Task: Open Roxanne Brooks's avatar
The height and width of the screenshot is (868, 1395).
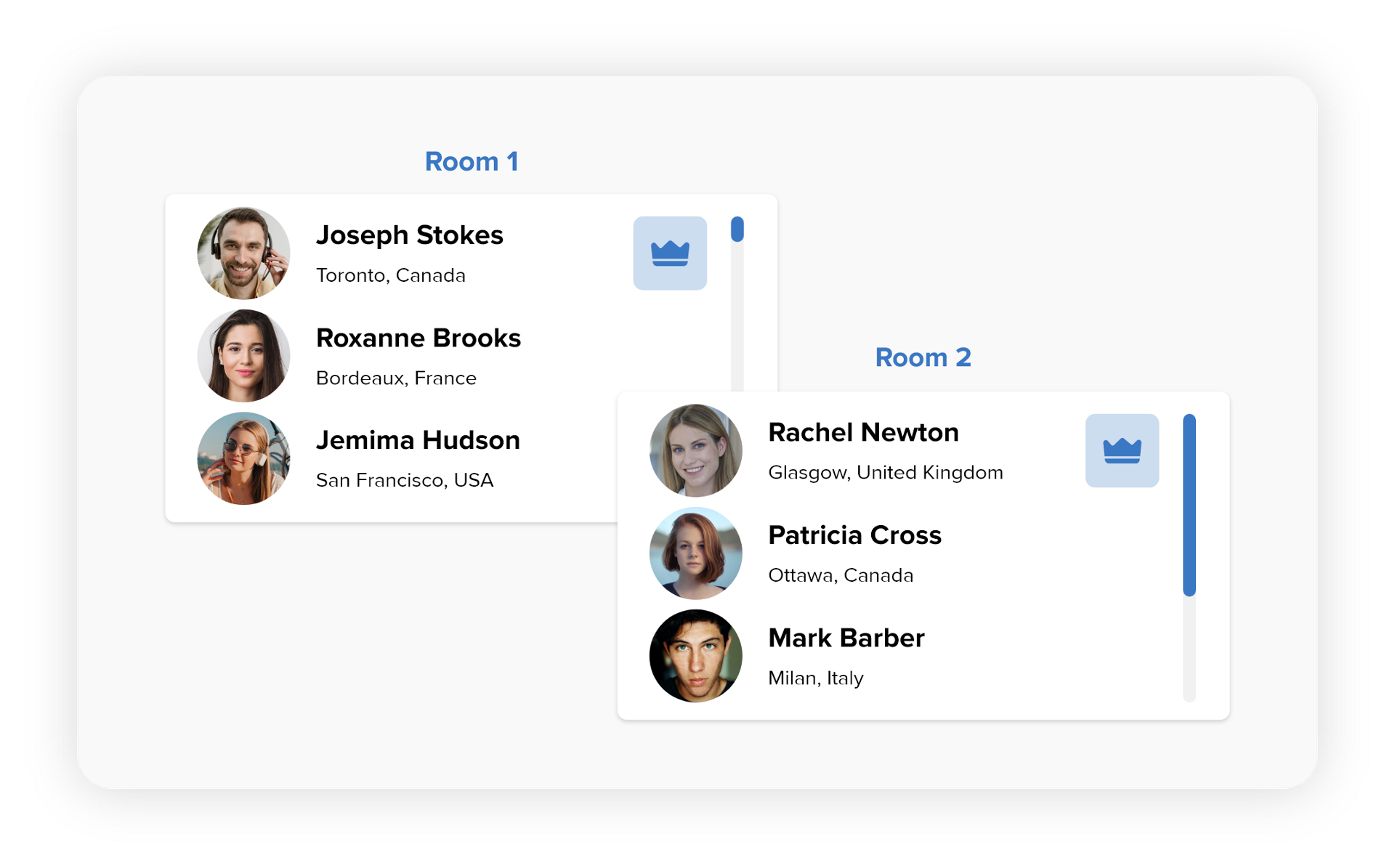Action: coord(243,356)
